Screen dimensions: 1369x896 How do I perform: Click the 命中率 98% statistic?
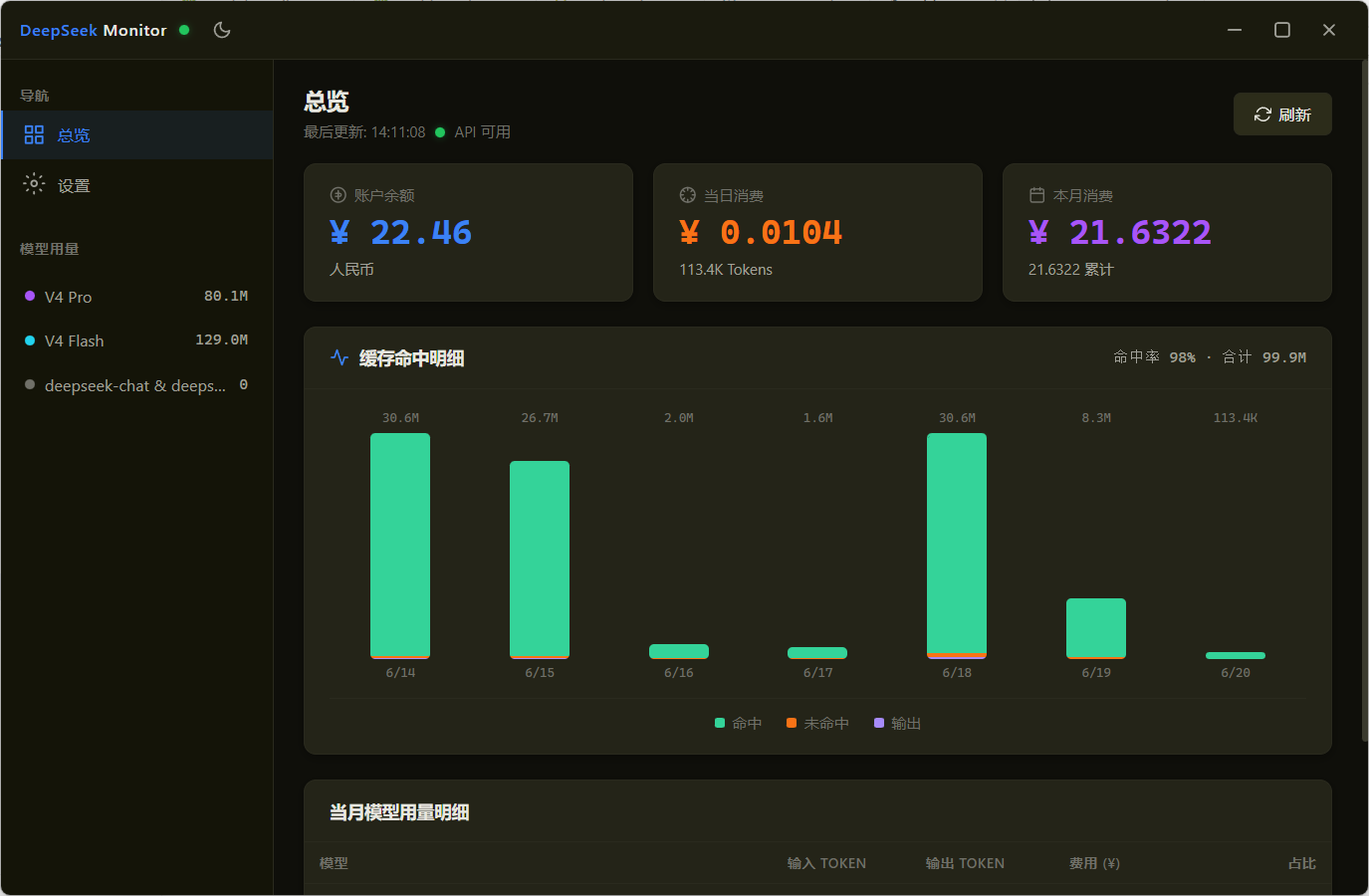point(1154,357)
